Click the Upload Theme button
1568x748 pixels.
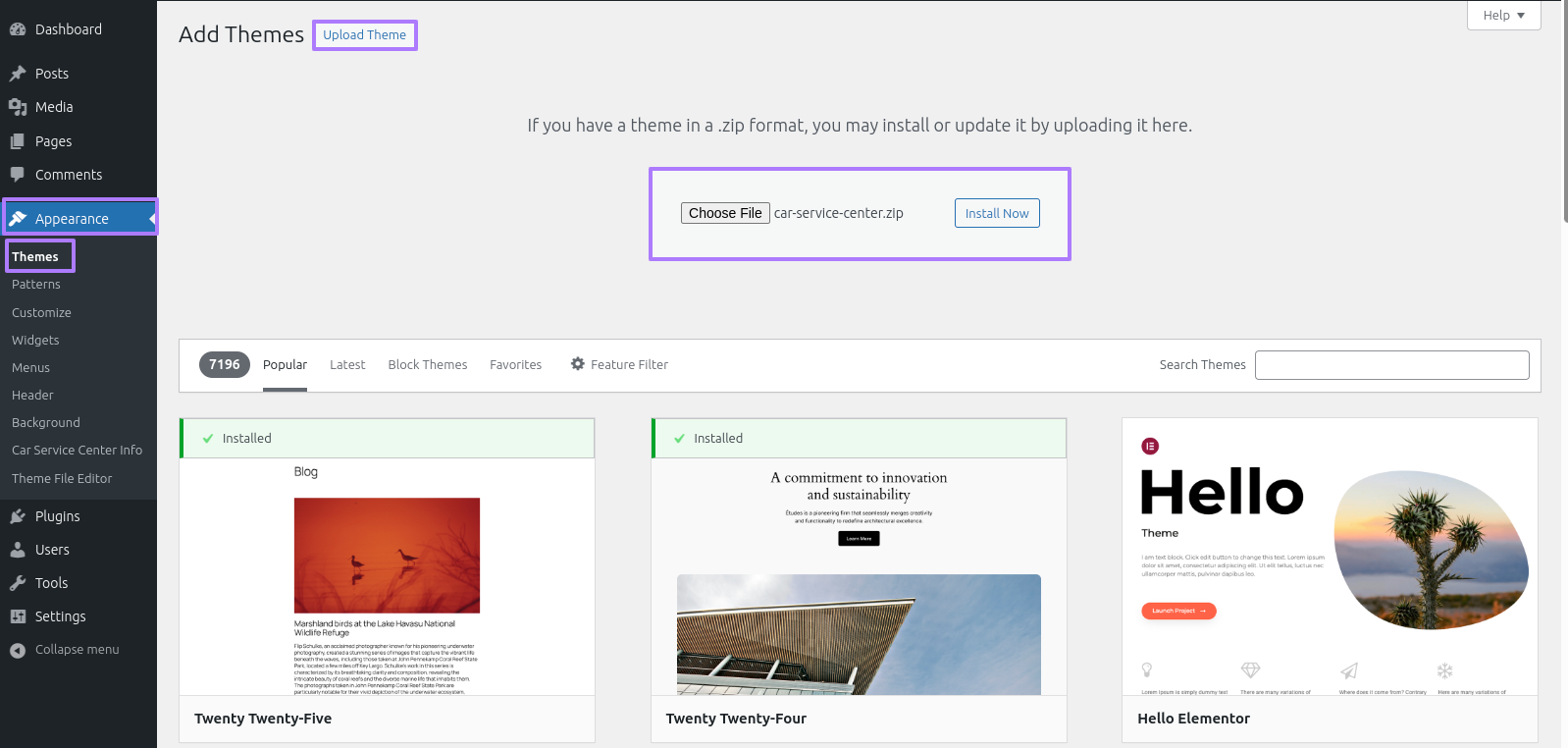tap(365, 34)
